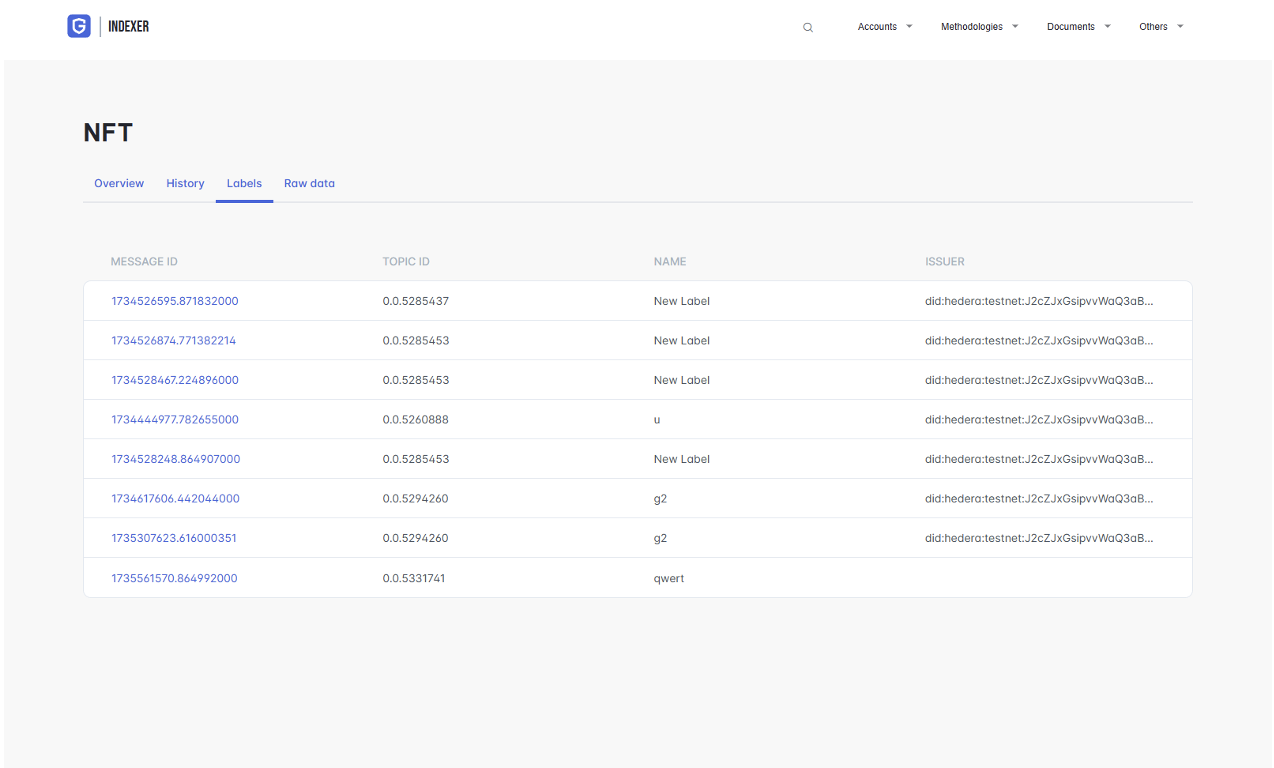Open the Documents dropdown menu
Screen dimensions: 1274x768
click(1078, 27)
